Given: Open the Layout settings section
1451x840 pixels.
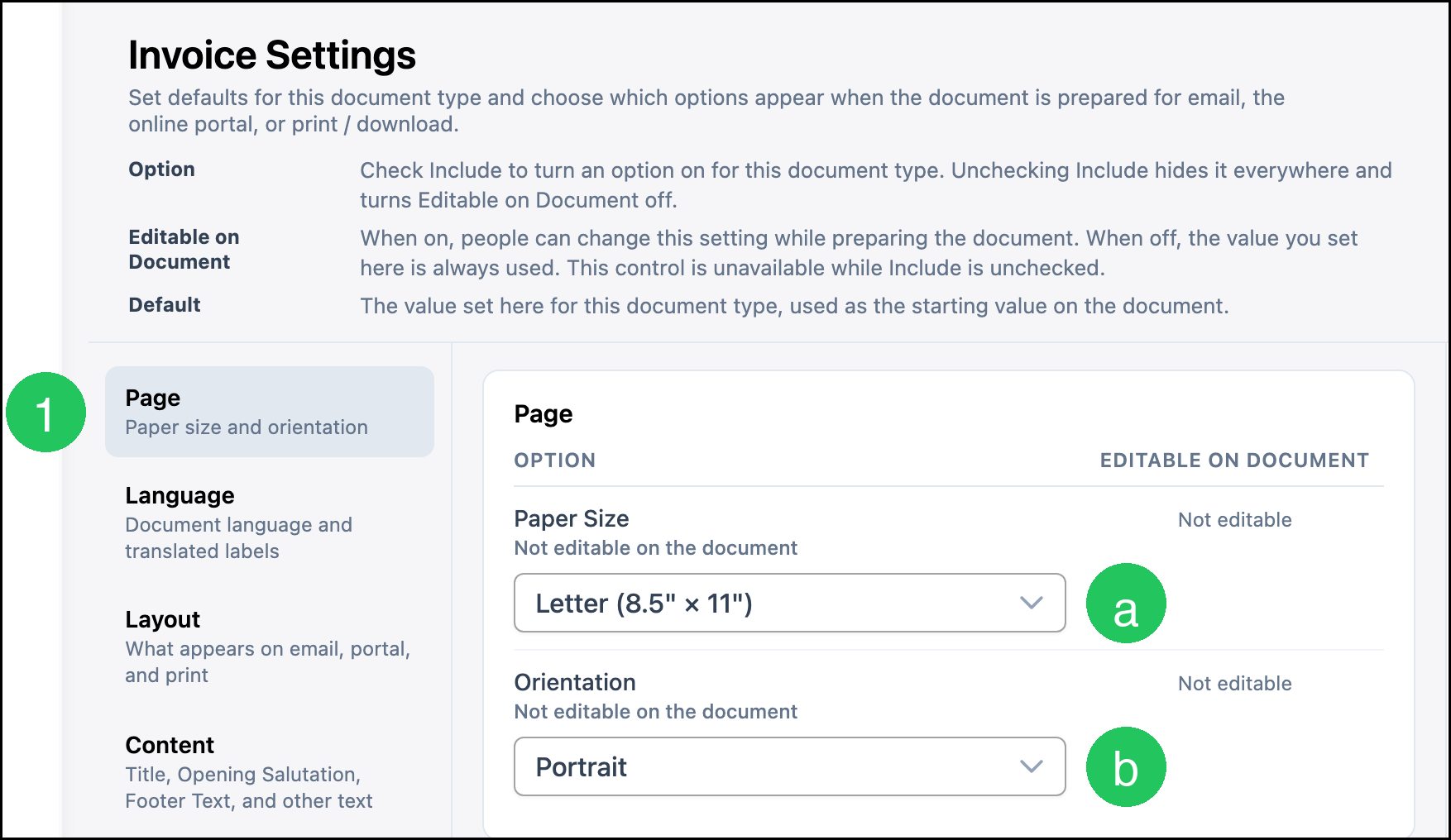Looking at the screenshot, I should (x=270, y=647).
